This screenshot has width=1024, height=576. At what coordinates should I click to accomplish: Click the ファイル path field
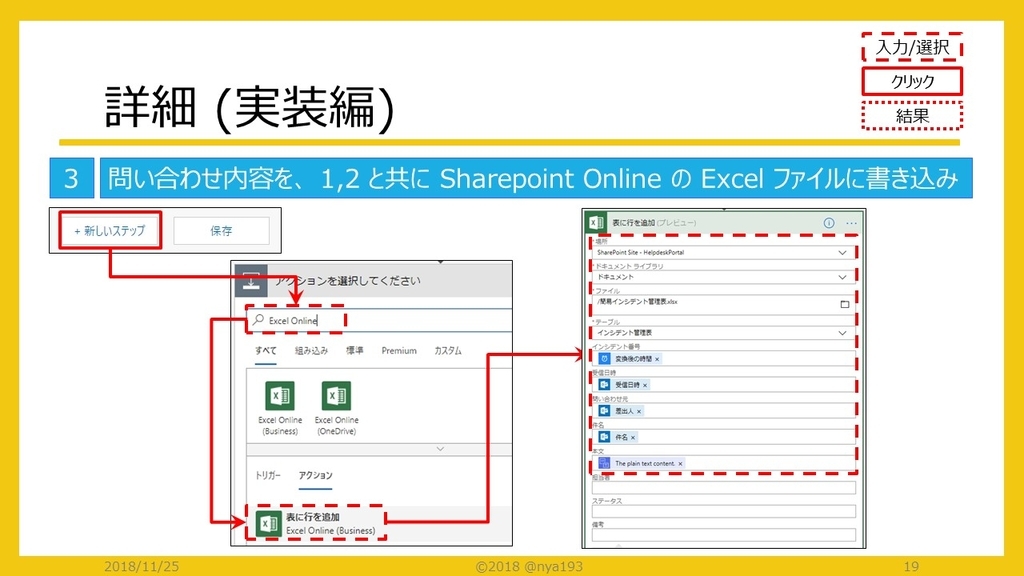724,304
